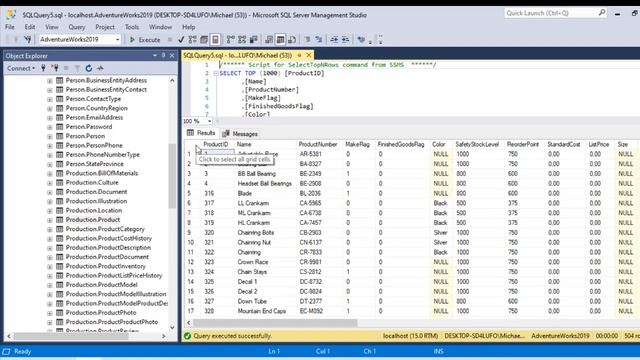Click the table icon beside Person.Person
Viewport: 640px width, 360px height.
point(60,136)
